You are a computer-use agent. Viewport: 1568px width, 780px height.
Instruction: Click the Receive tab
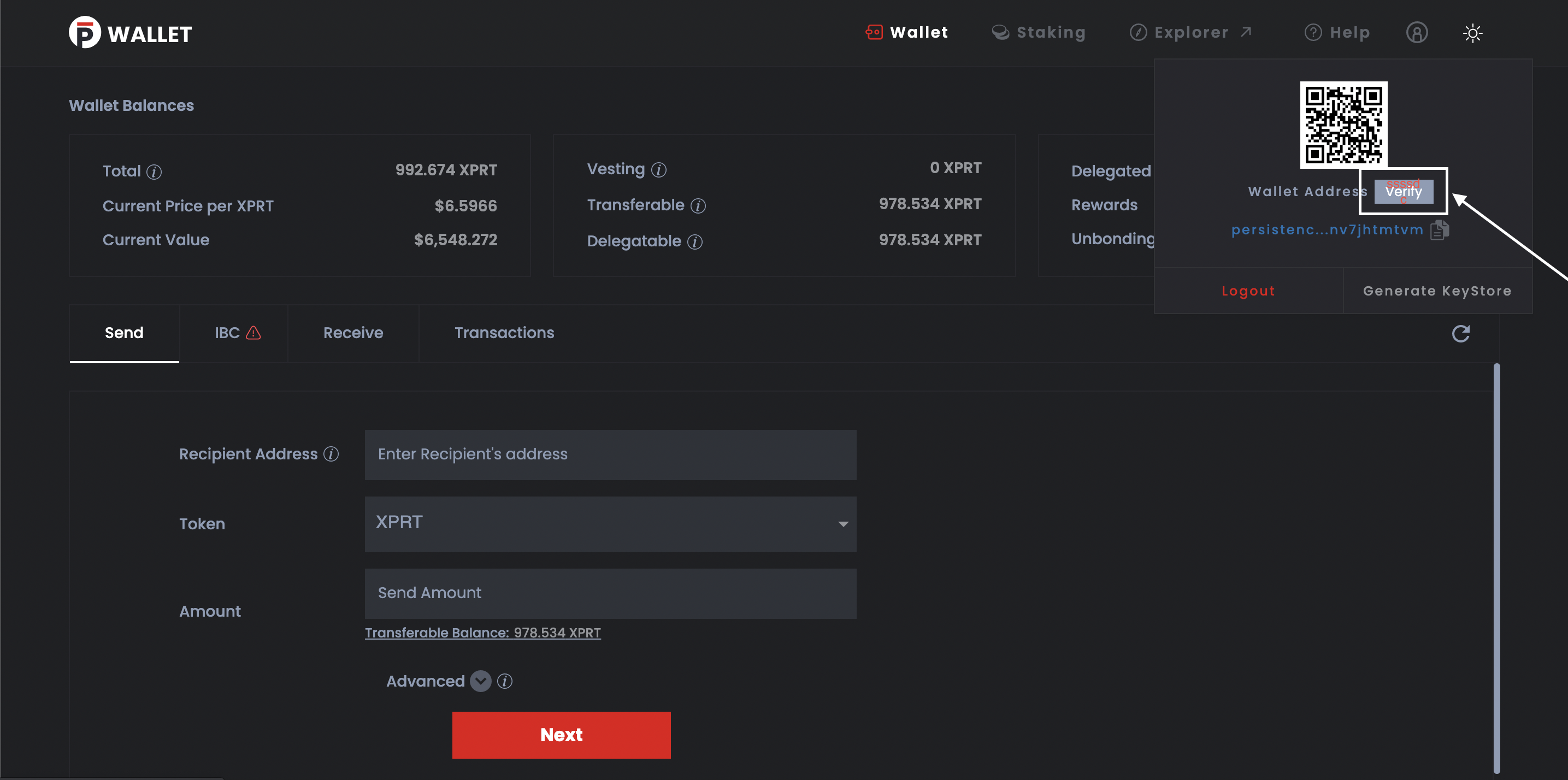[353, 333]
